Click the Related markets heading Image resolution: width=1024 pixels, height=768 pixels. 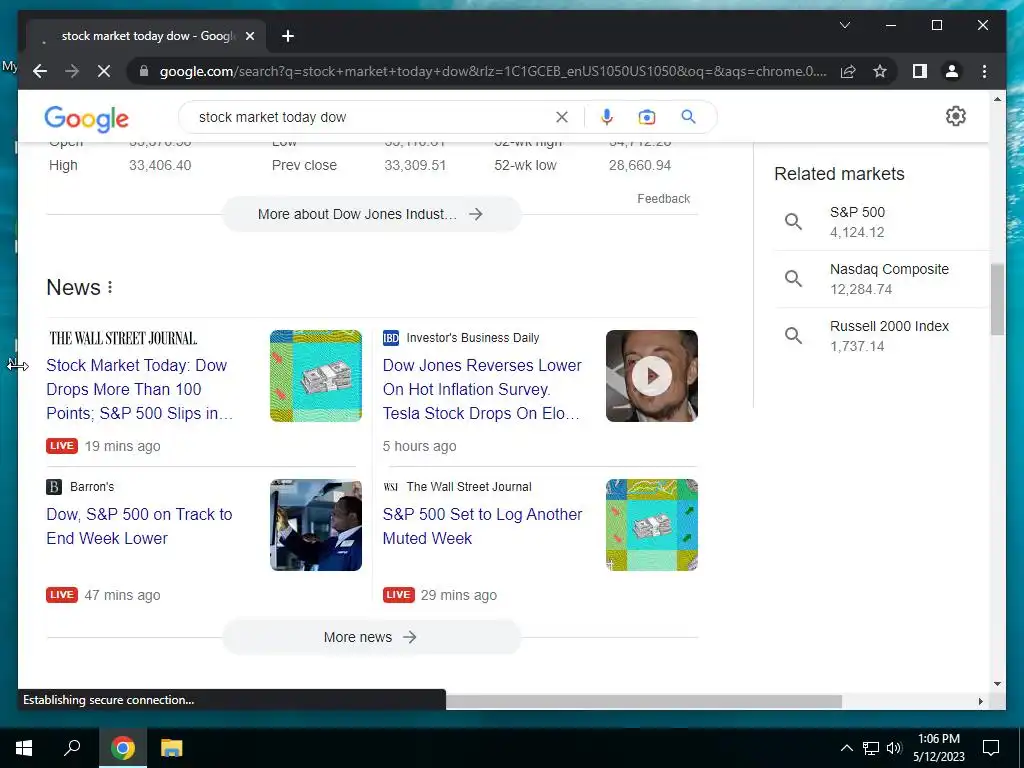(839, 174)
